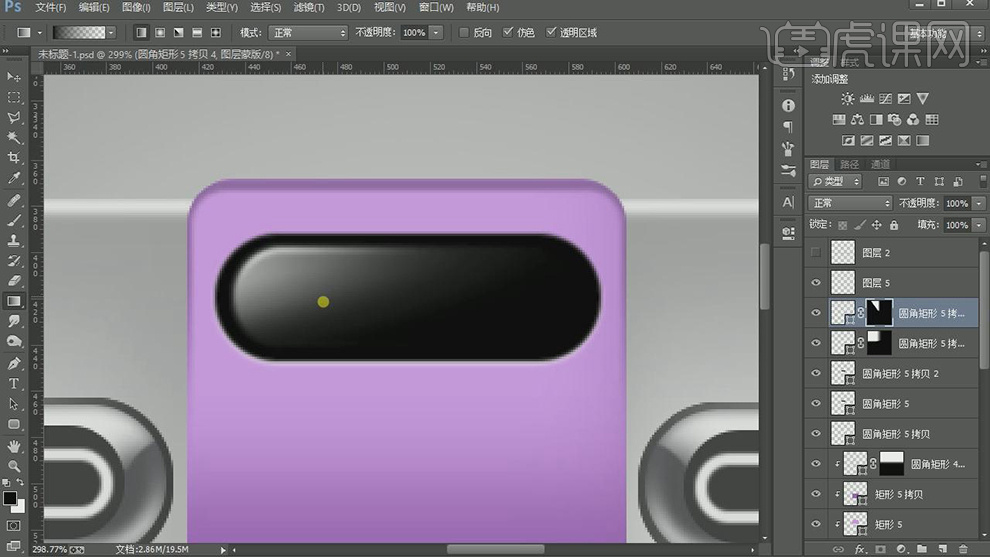Add a Levels adjustment
The image size is (990, 557).
(866, 99)
